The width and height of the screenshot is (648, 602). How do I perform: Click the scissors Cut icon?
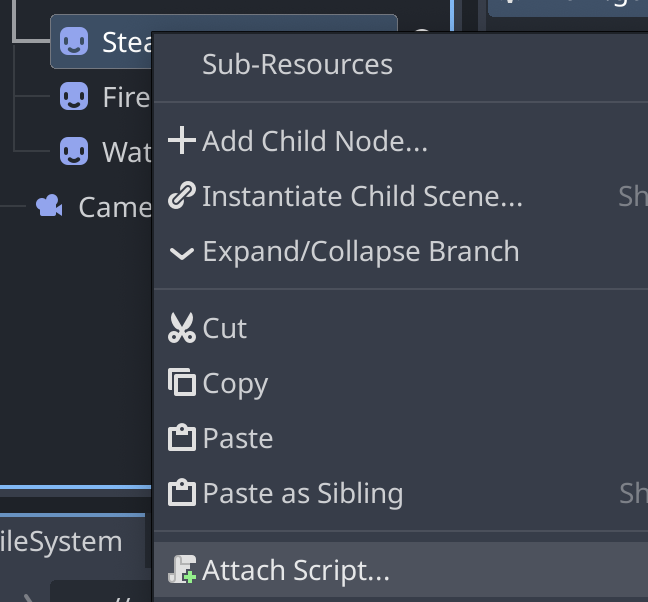(x=182, y=329)
